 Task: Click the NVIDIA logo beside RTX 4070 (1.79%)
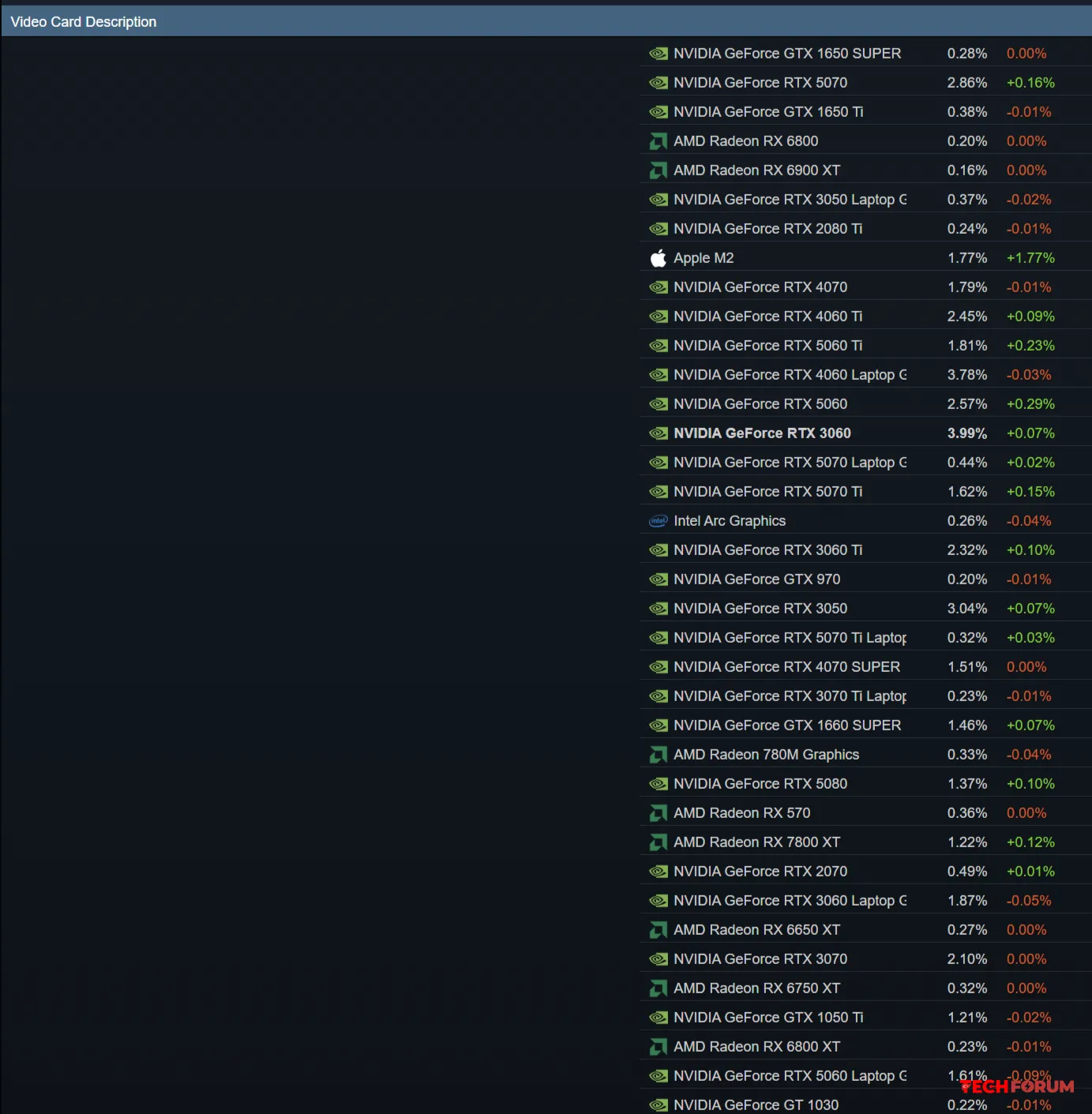click(x=658, y=287)
